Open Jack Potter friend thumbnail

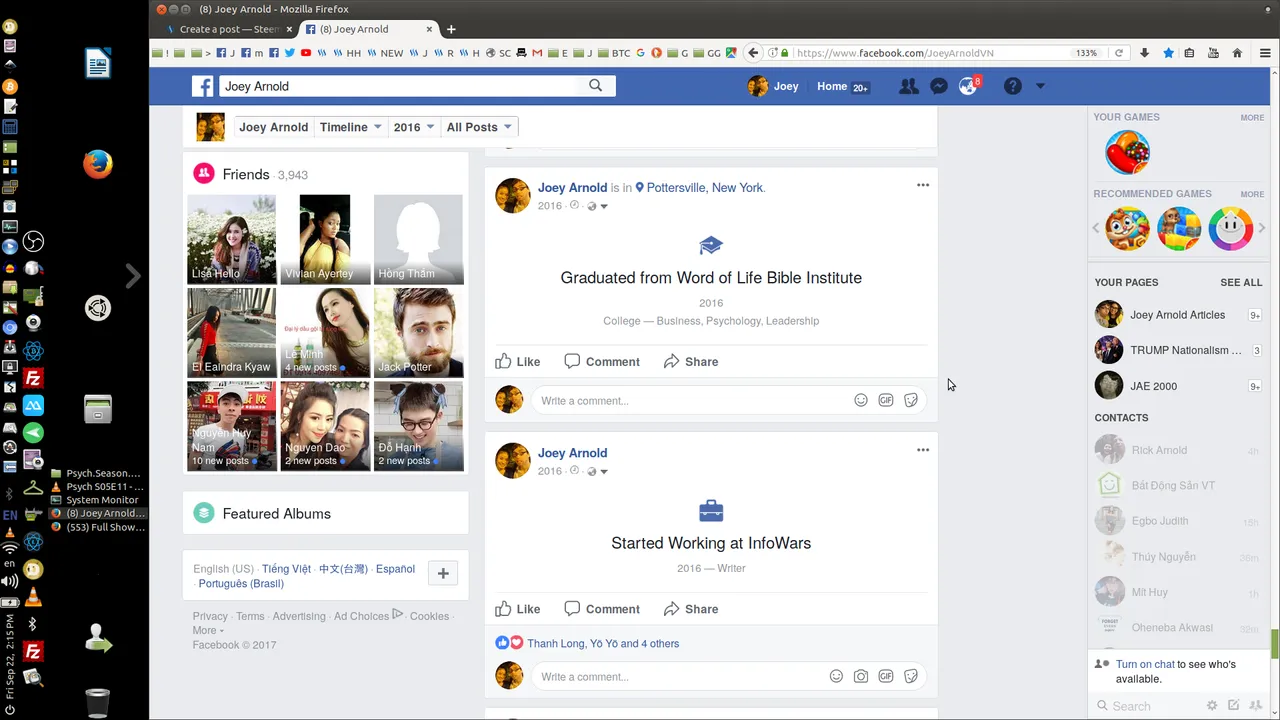tap(418, 333)
